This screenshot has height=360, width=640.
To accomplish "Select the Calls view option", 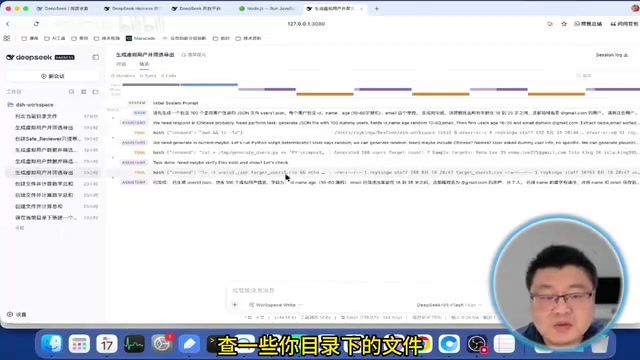I will click(x=169, y=76).
